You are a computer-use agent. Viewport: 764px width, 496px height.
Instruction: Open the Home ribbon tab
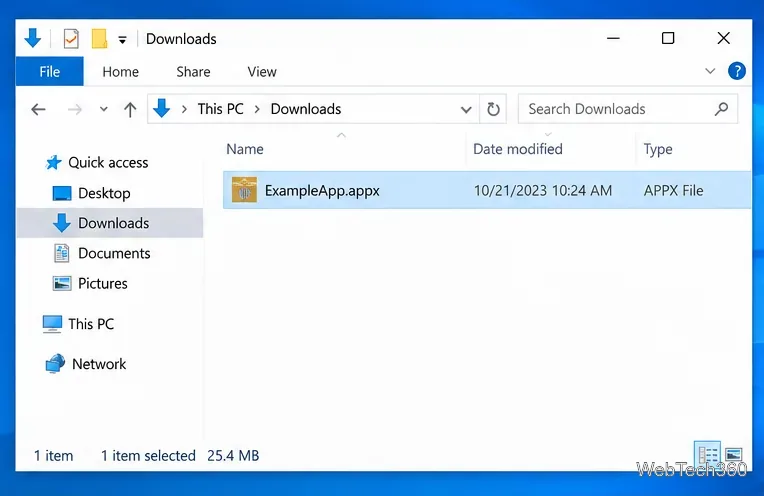[x=120, y=72]
